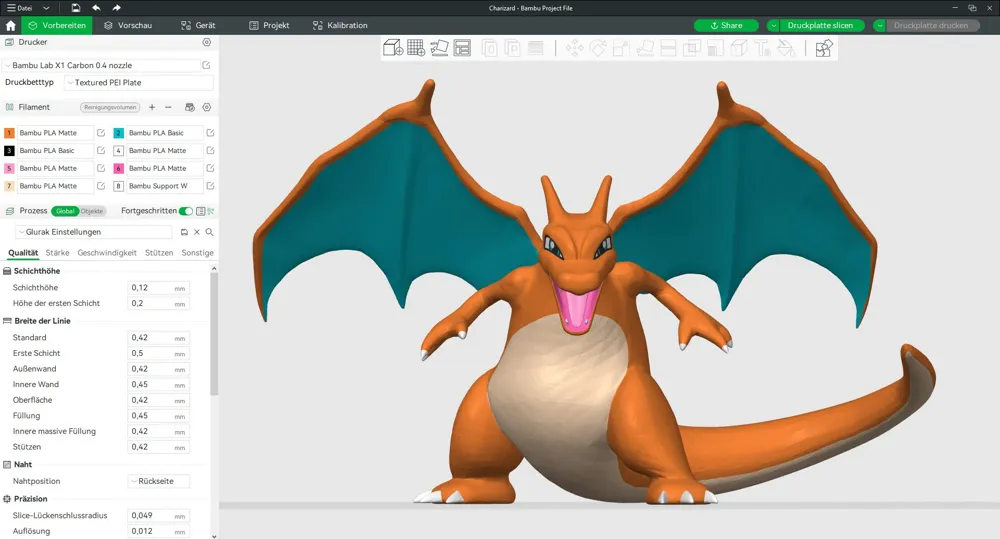1000x539 pixels.
Task: Open the printer preset dropdown
Action: (x=102, y=65)
